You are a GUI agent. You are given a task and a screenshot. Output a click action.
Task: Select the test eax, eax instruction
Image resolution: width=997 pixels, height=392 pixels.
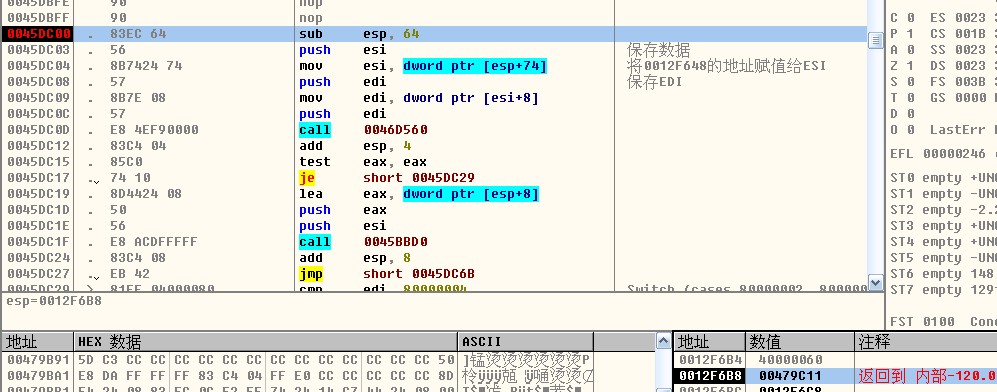pyautogui.click(x=363, y=161)
